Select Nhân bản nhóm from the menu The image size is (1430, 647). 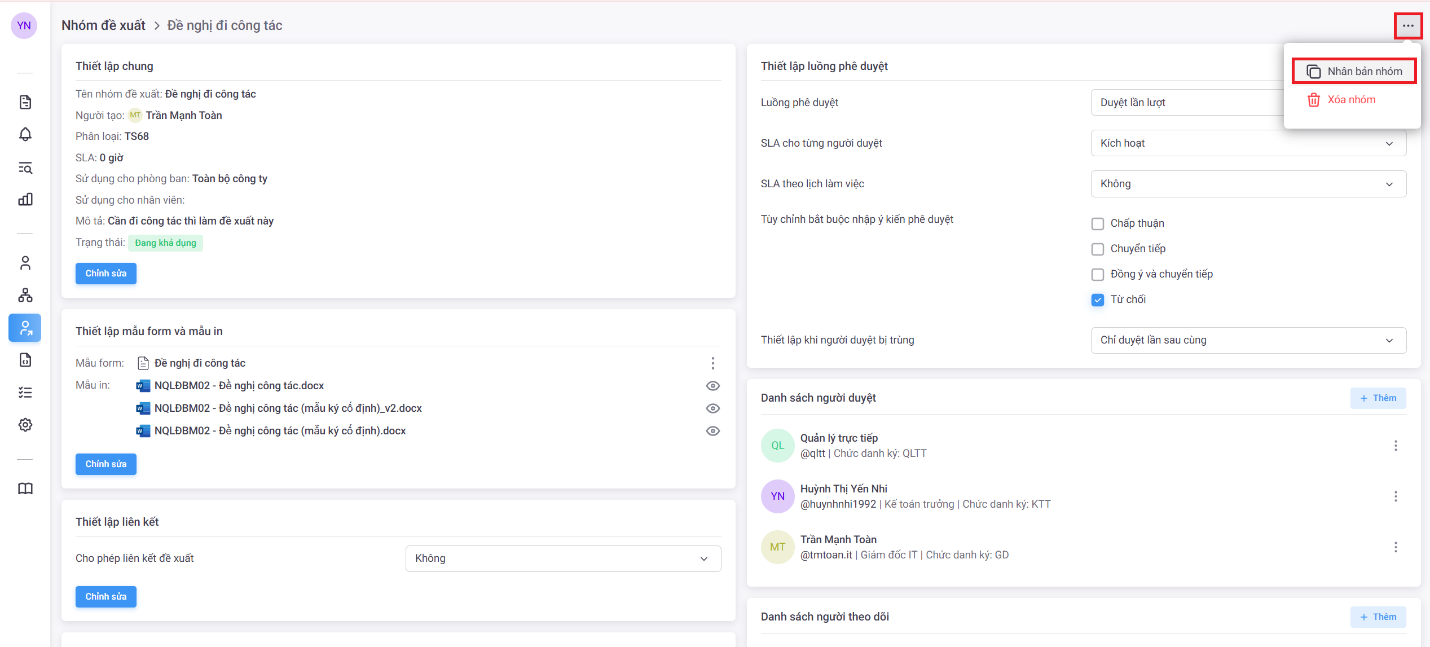[x=1354, y=72]
